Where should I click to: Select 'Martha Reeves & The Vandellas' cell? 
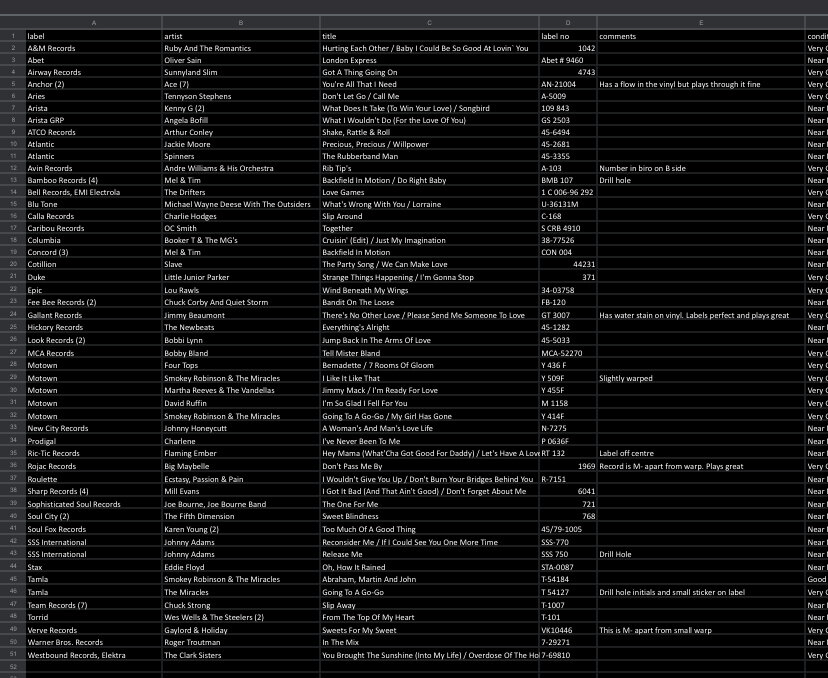pyautogui.click(x=241, y=390)
